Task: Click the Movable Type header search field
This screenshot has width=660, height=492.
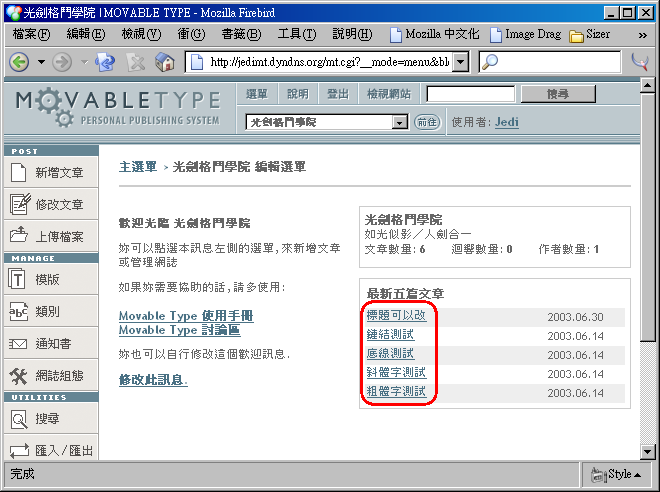Action: point(471,94)
